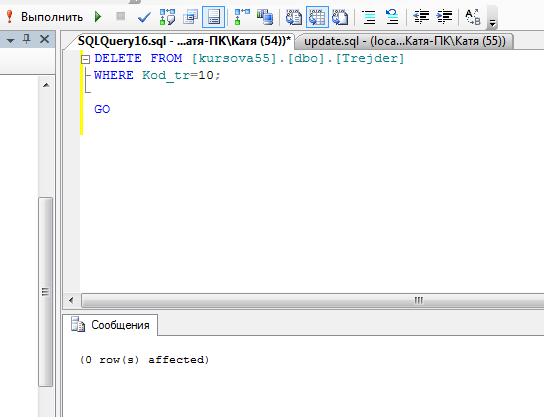Click the Выполнить execute button
This screenshot has height=417, width=544.
[x=45, y=17]
